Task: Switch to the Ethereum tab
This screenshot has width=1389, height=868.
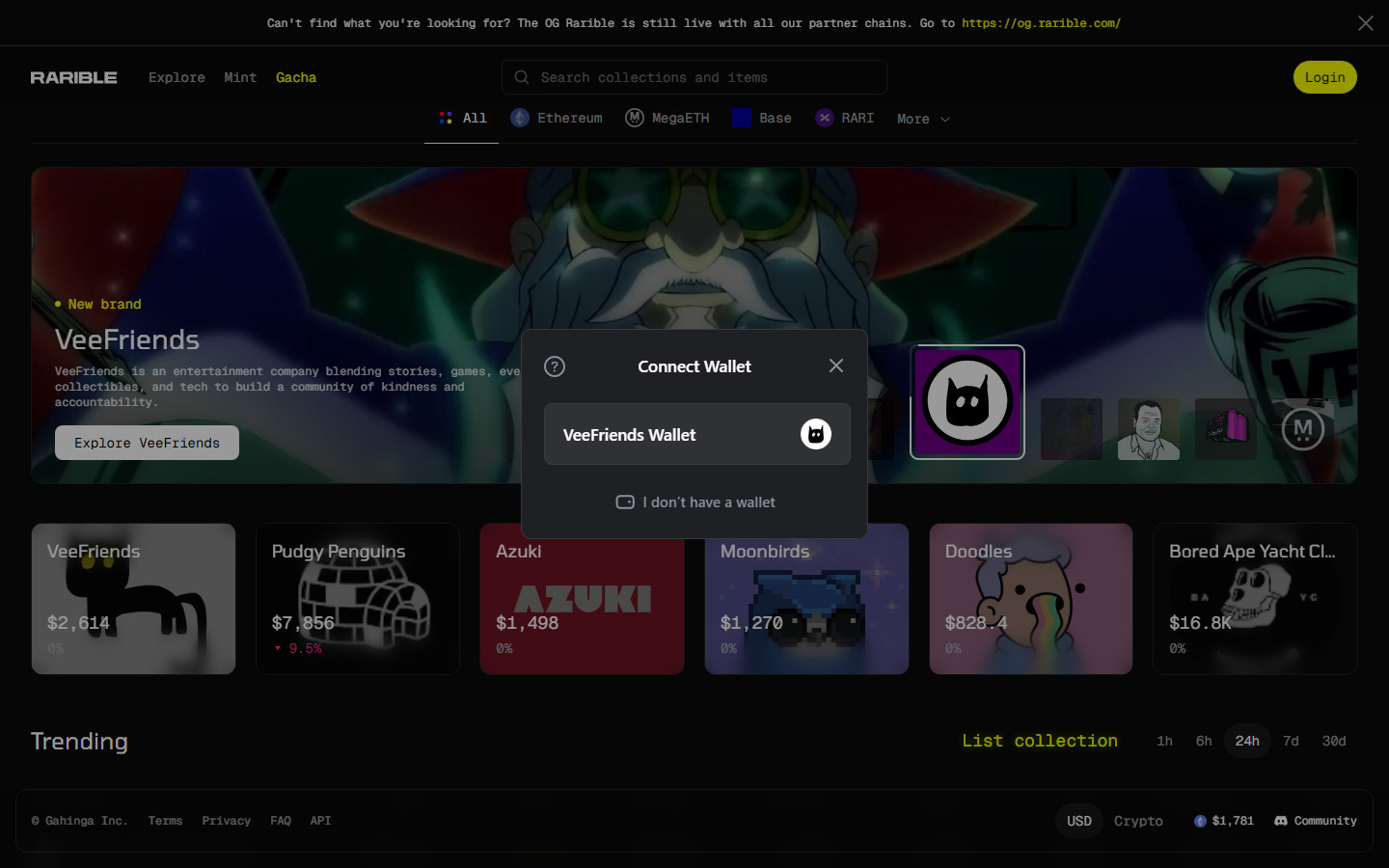Action: (x=557, y=118)
